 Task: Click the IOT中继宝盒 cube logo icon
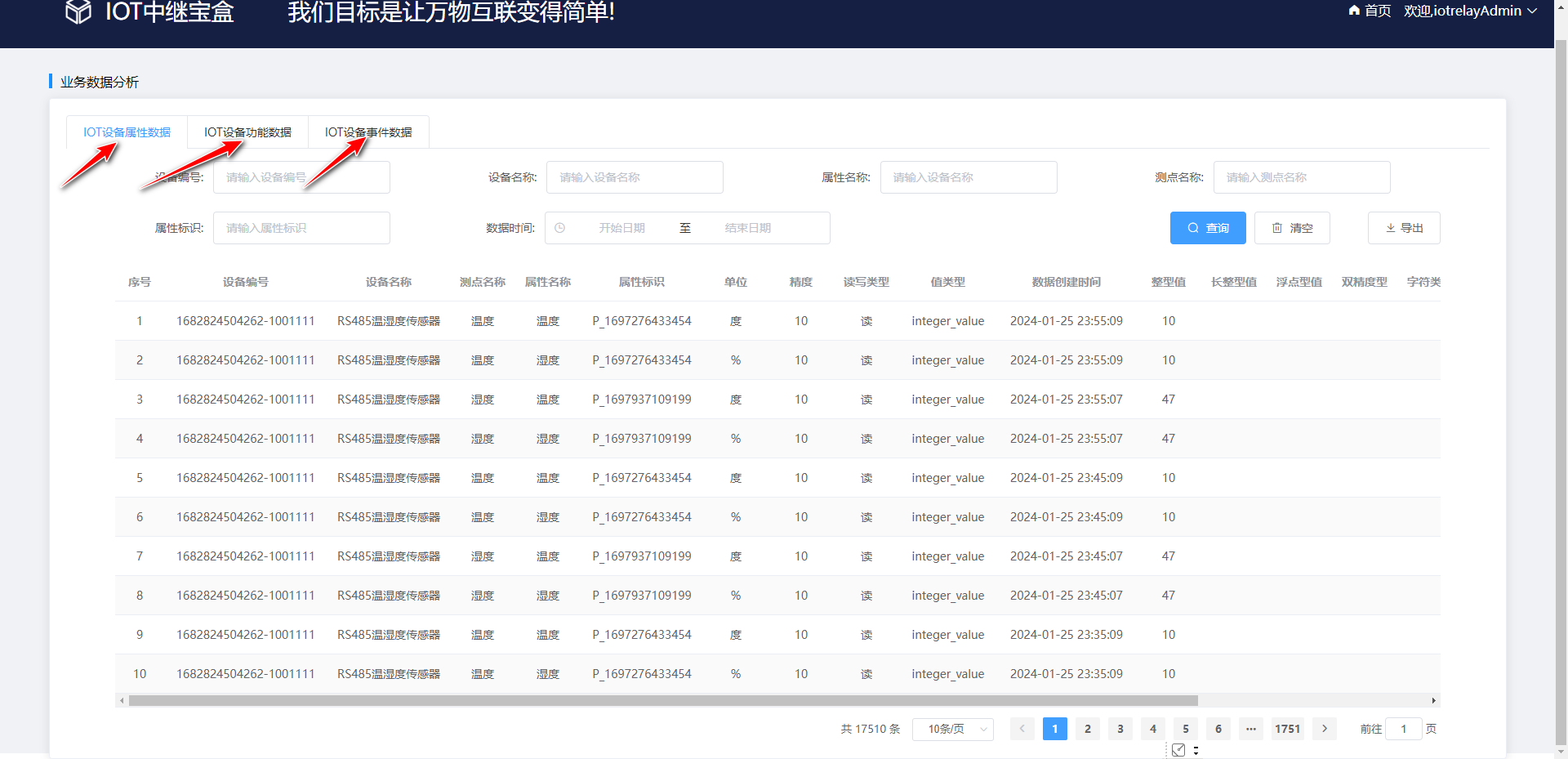pos(78,11)
